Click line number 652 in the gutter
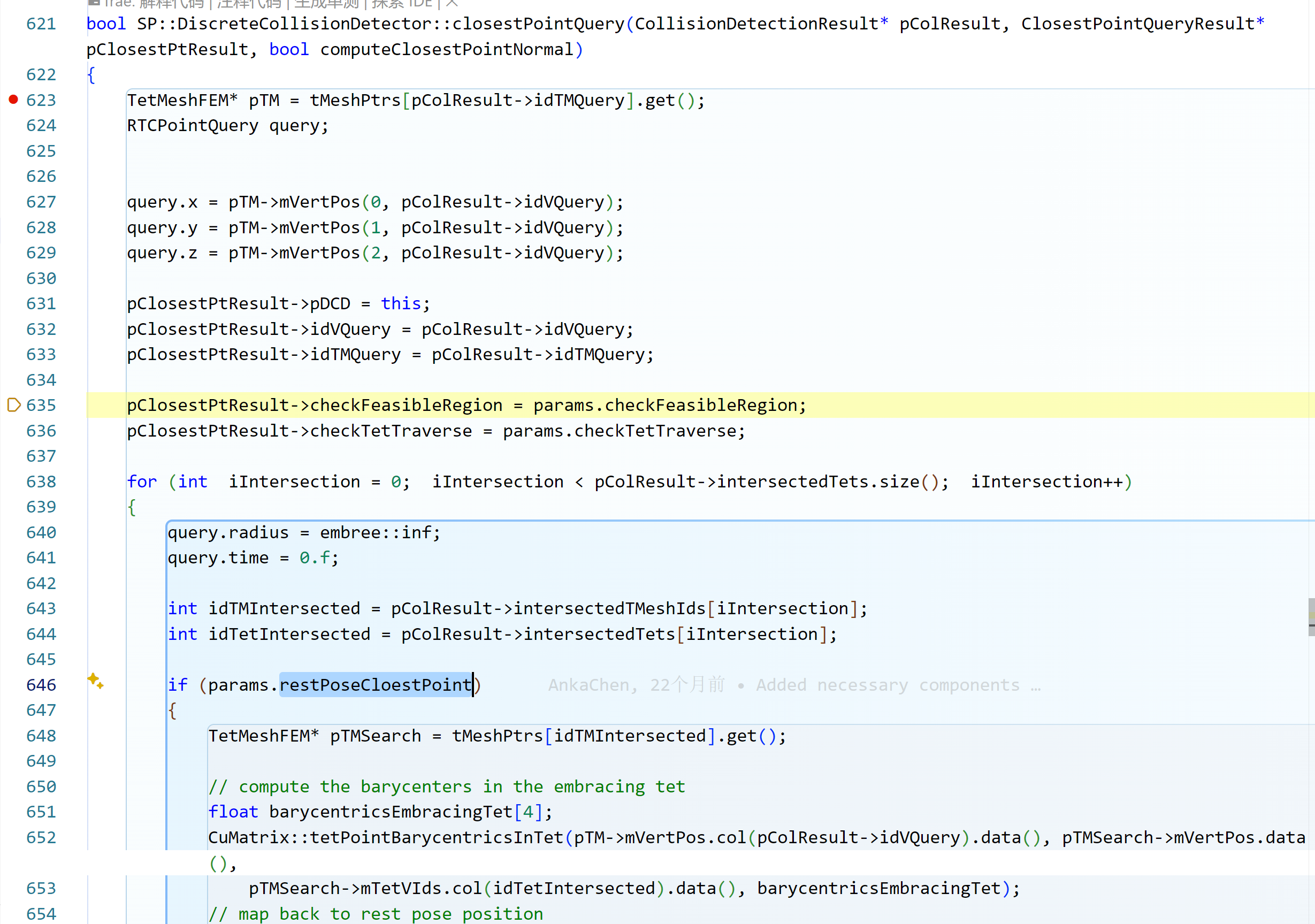1315x924 pixels. coord(41,837)
